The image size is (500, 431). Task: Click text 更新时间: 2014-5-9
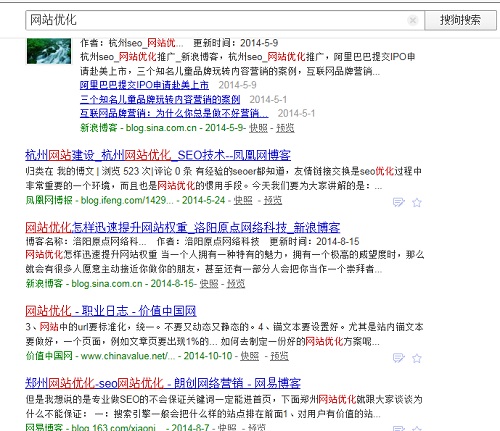point(235,43)
